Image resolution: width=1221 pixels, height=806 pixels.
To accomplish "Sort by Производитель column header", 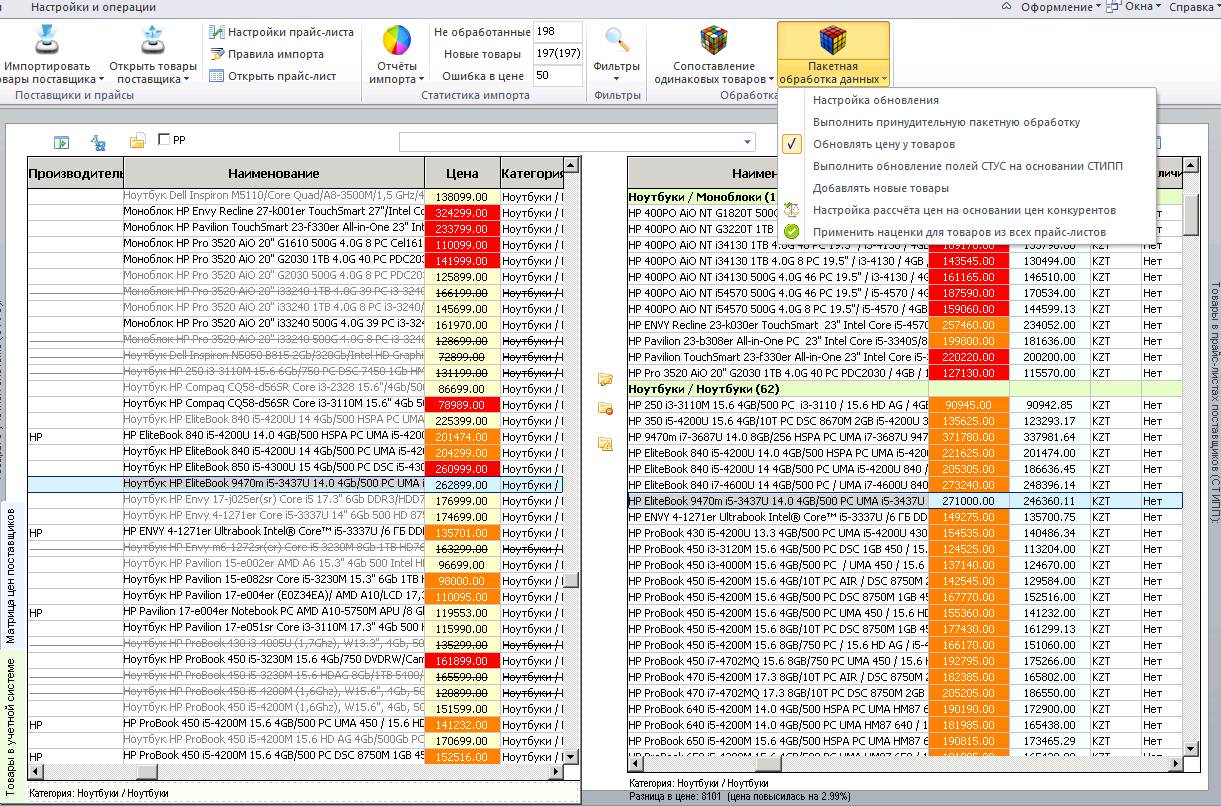I will click(75, 173).
